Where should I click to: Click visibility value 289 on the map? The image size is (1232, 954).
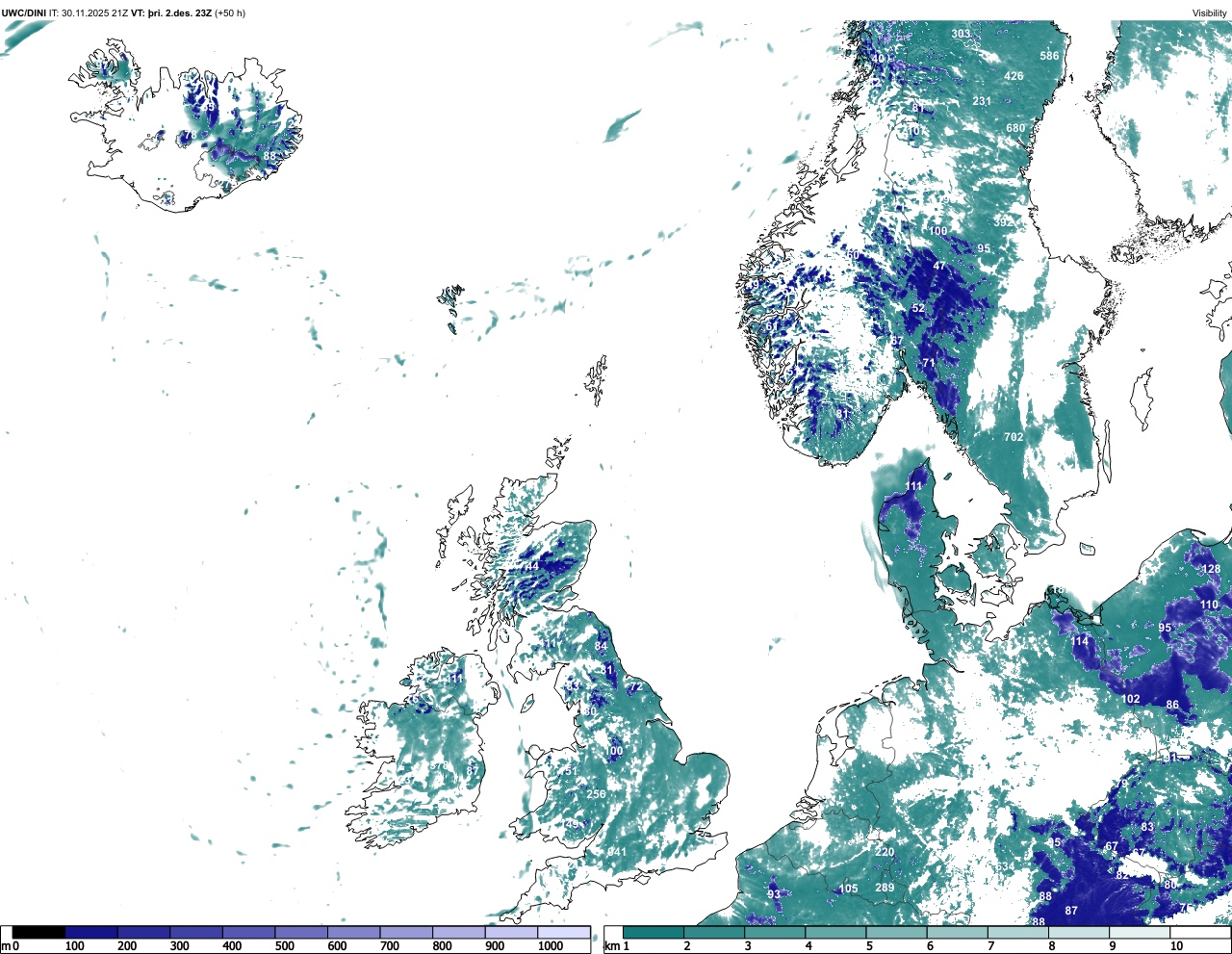click(x=885, y=888)
